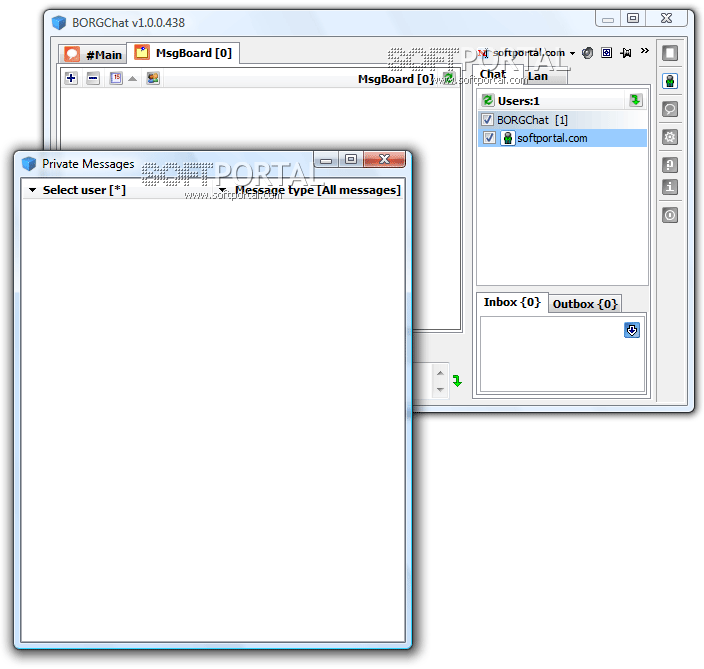The width and height of the screenshot is (704, 669).
Task: Open the Select user [*] dropdown
Action: click(77, 190)
